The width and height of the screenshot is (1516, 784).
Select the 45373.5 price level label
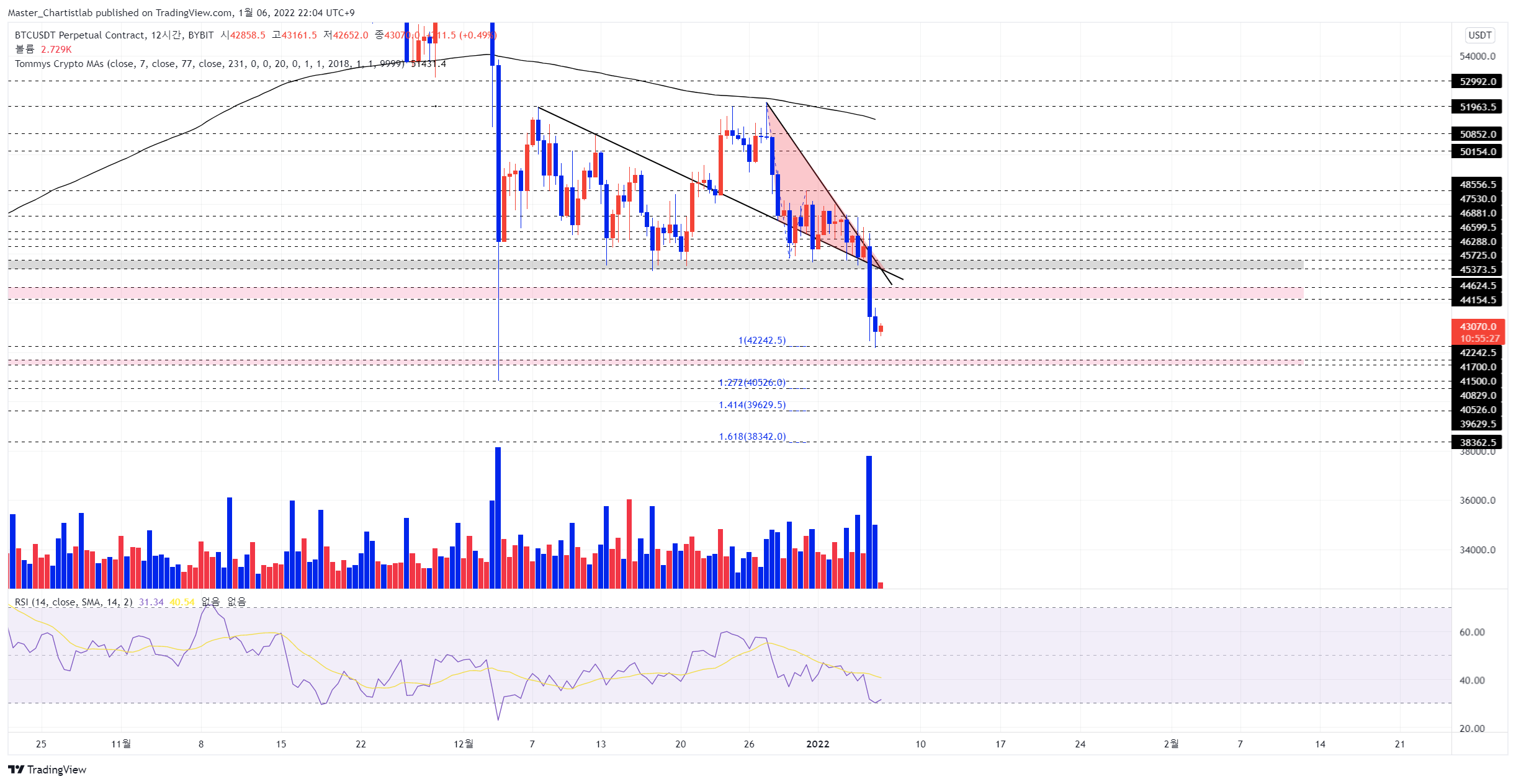[1477, 269]
